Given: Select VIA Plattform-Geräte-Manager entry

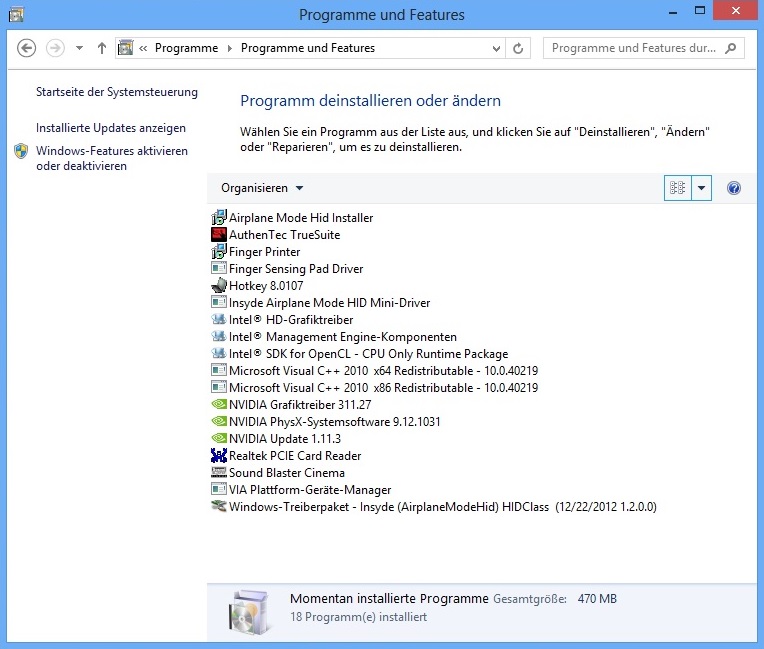Looking at the screenshot, I should pos(310,490).
